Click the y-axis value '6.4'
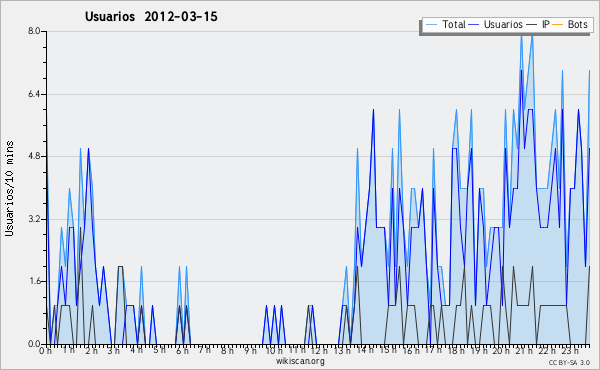This screenshot has height=370, width=600. click(x=34, y=94)
